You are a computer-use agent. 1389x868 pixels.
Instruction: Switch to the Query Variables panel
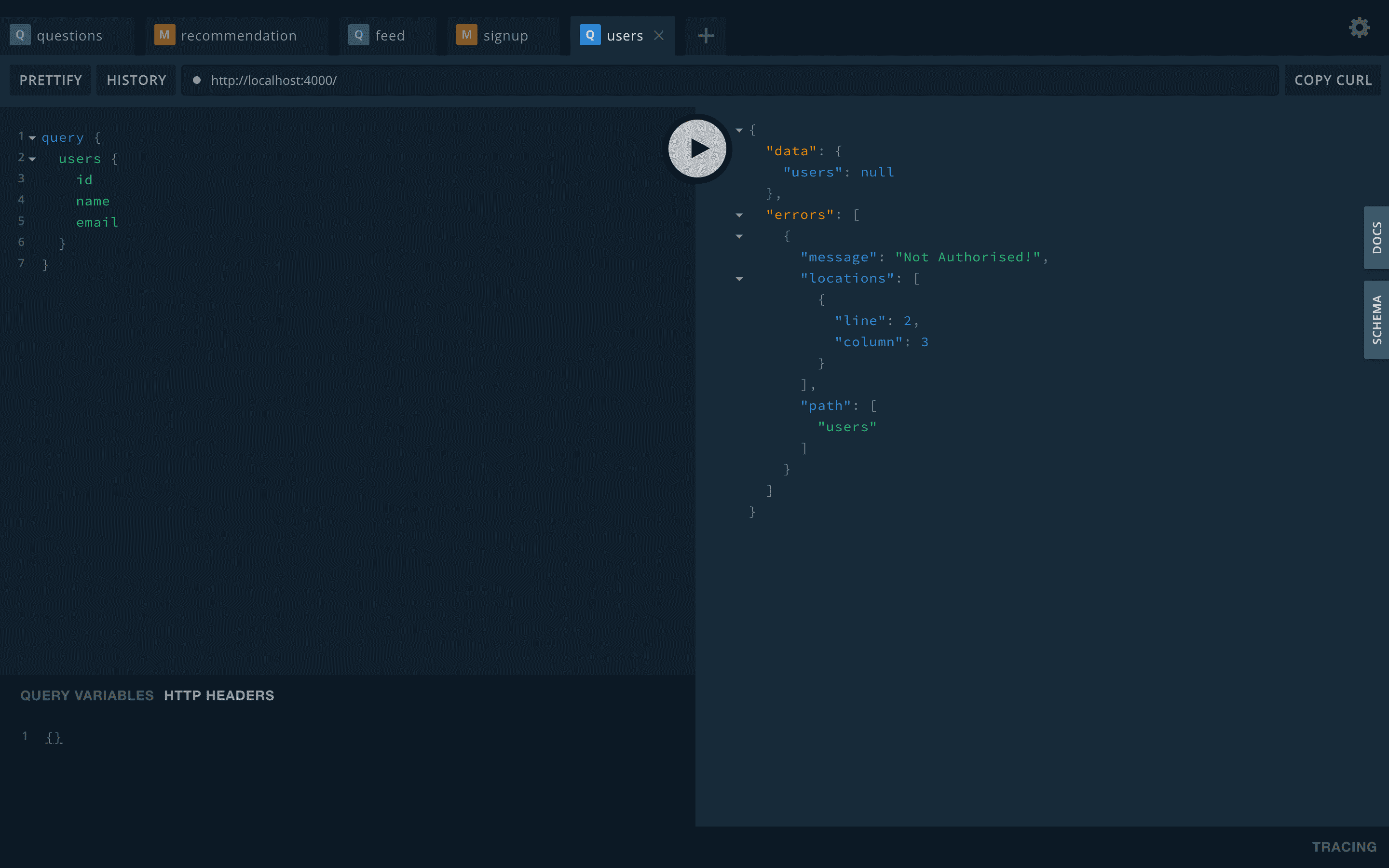point(87,695)
